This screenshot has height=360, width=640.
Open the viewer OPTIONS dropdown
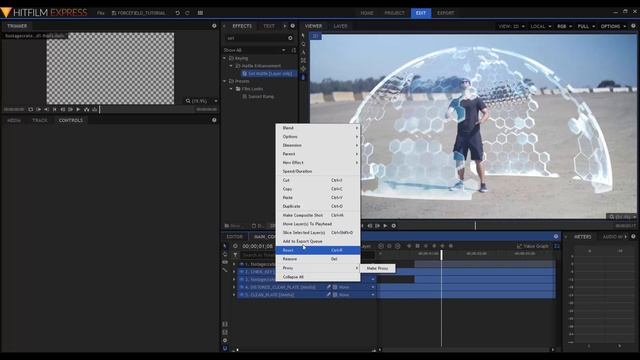(x=613, y=26)
